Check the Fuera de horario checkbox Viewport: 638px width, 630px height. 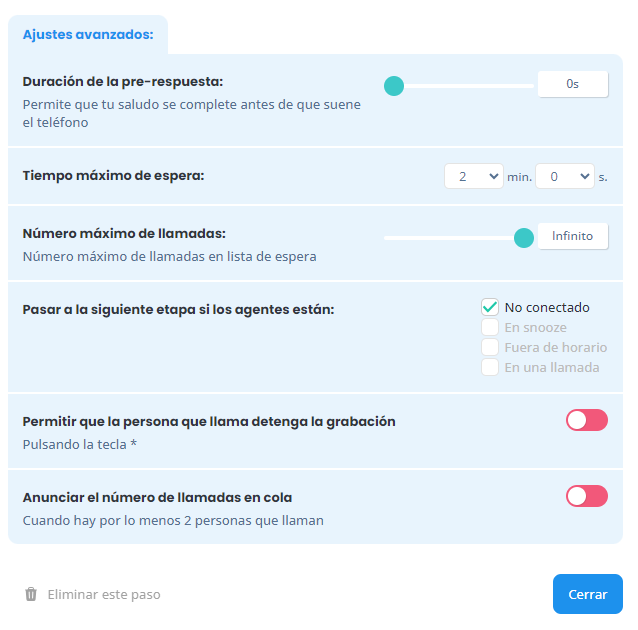[x=489, y=347]
